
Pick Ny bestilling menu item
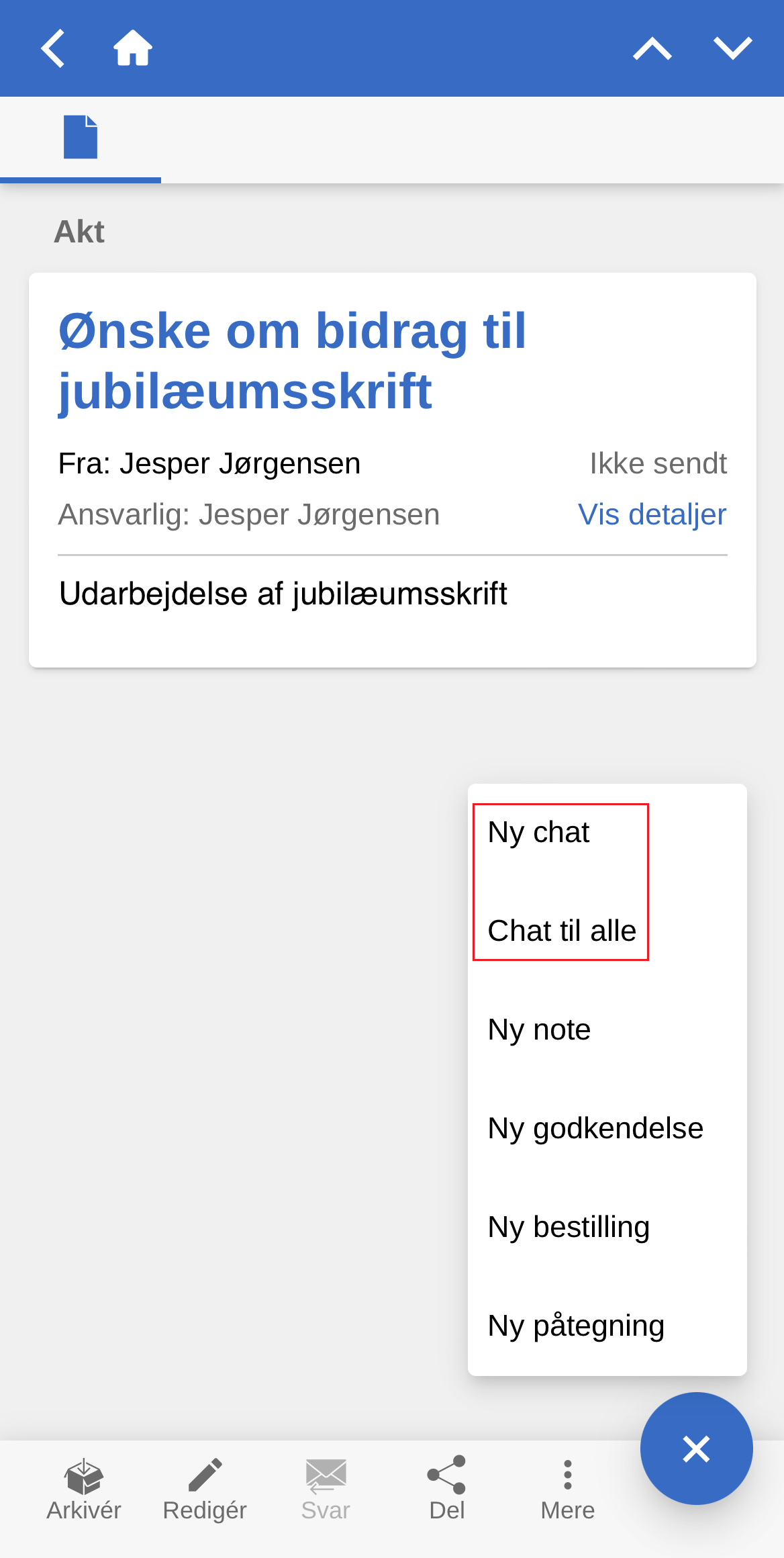point(569,1228)
